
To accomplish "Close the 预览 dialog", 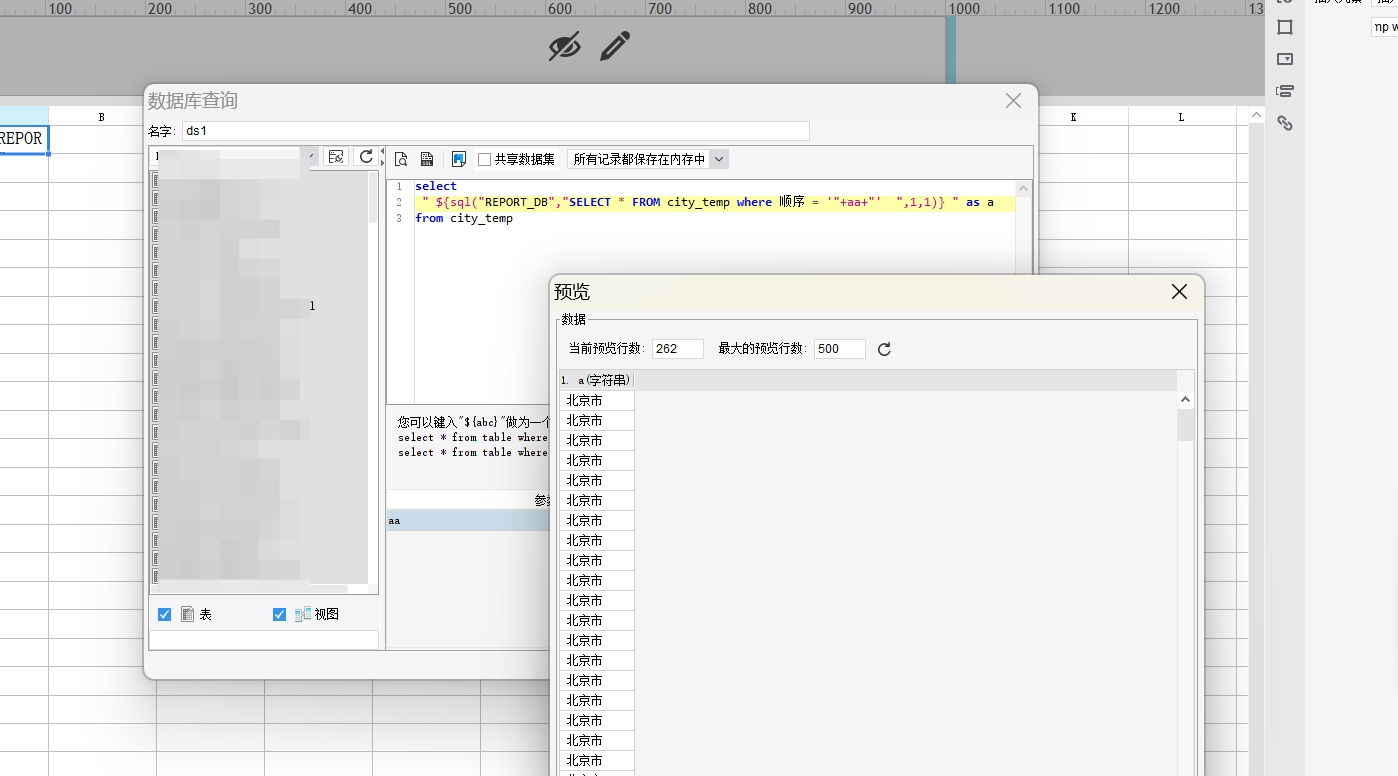I will (1179, 291).
